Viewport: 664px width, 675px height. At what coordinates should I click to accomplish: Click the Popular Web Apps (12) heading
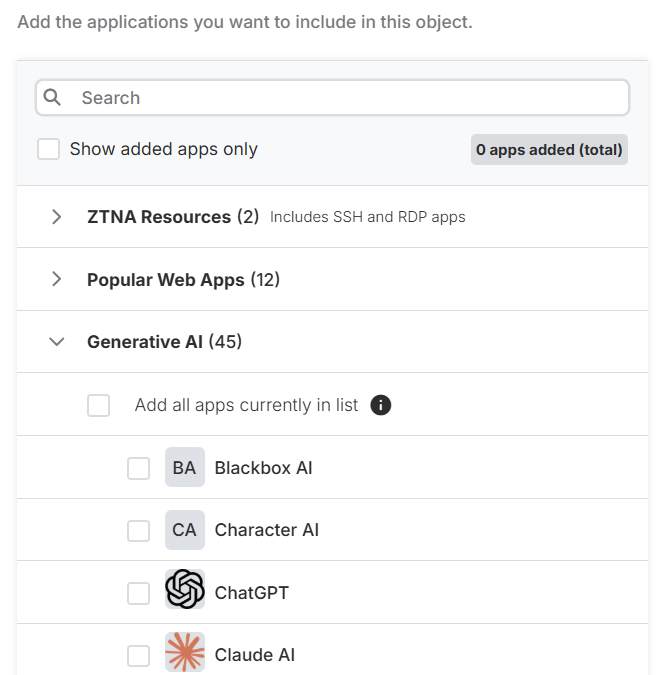[183, 280]
